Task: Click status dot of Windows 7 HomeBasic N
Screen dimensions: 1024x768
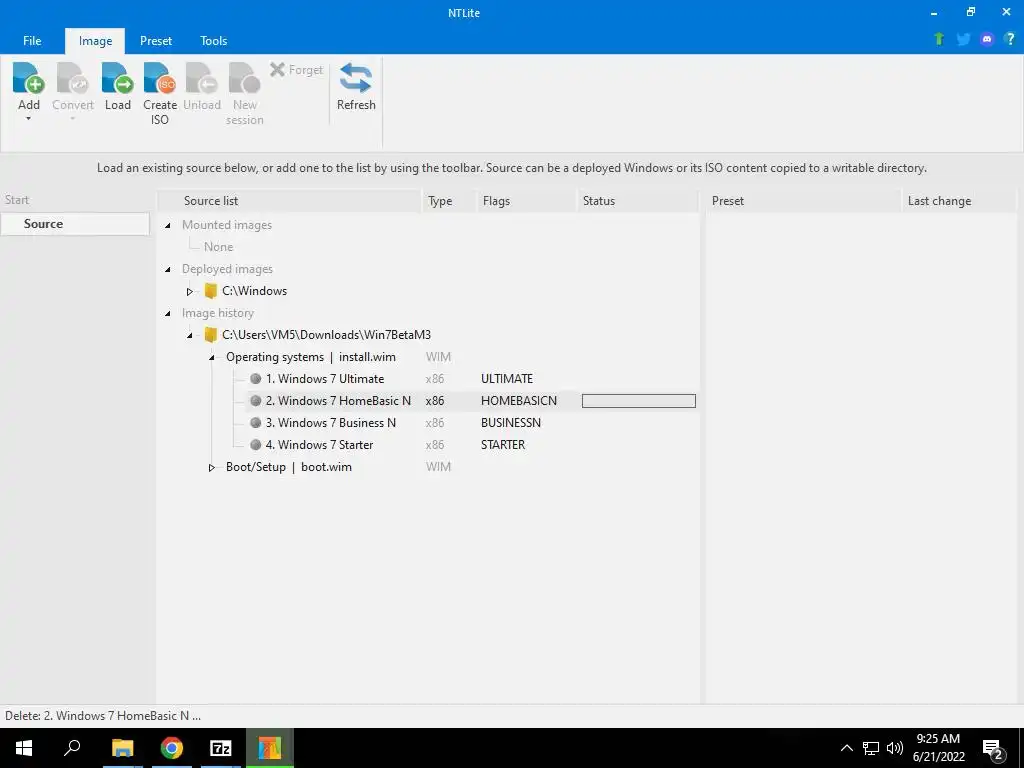Action: pos(255,401)
